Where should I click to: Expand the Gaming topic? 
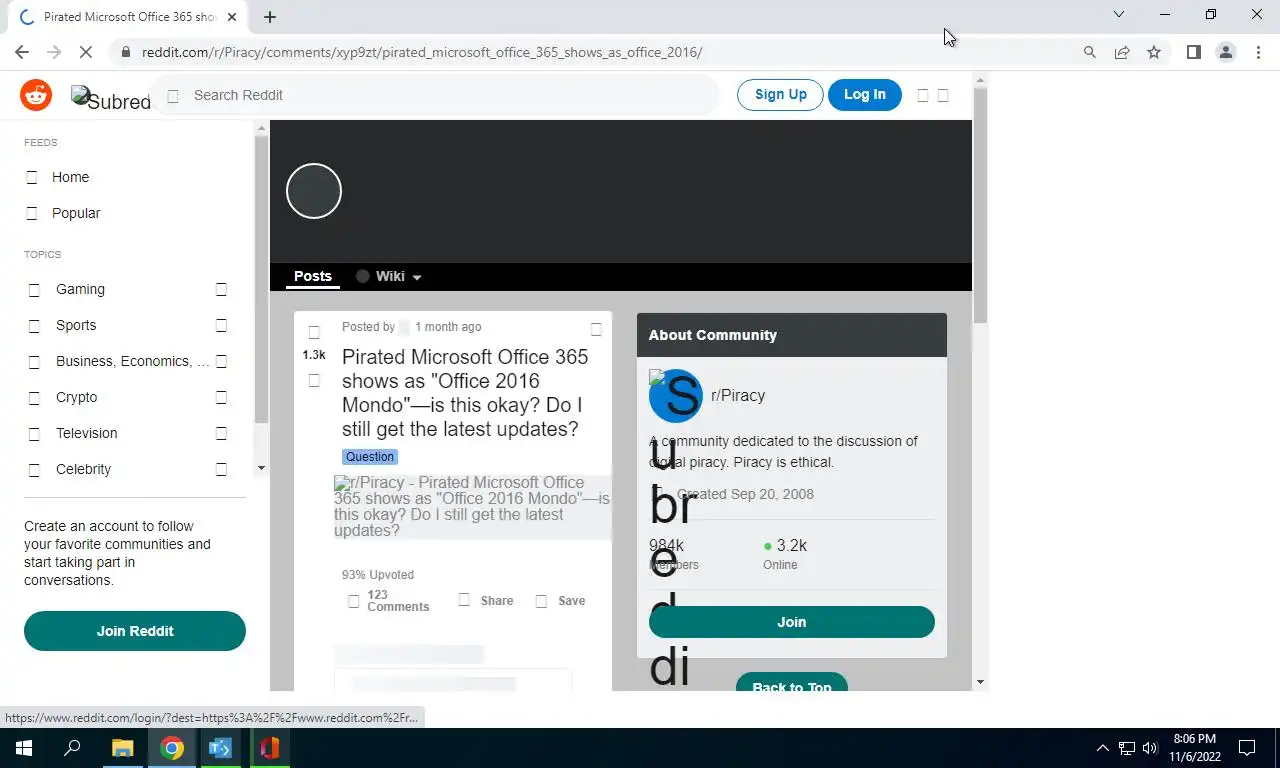221,289
